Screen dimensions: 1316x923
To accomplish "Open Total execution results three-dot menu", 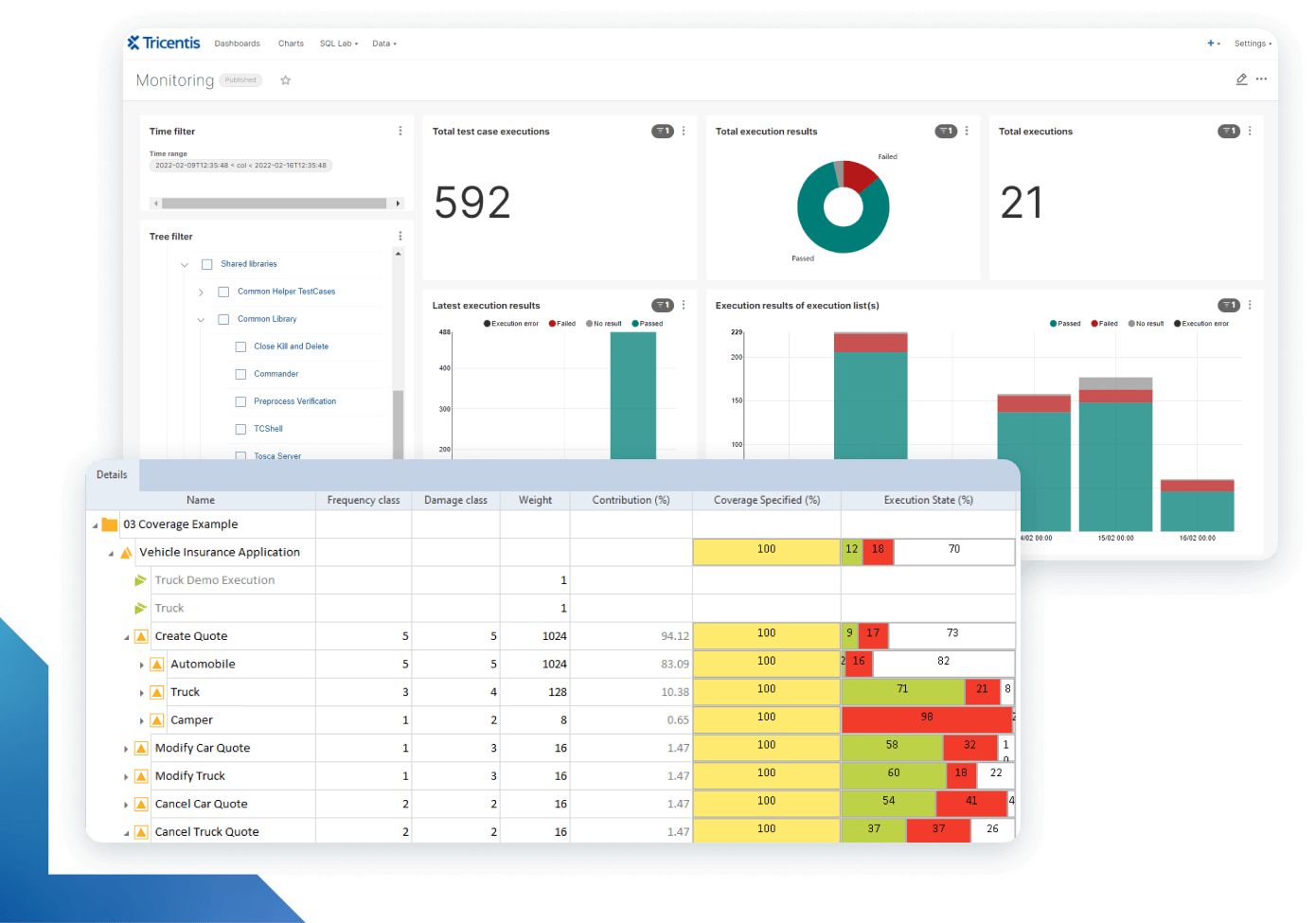I will click(966, 132).
